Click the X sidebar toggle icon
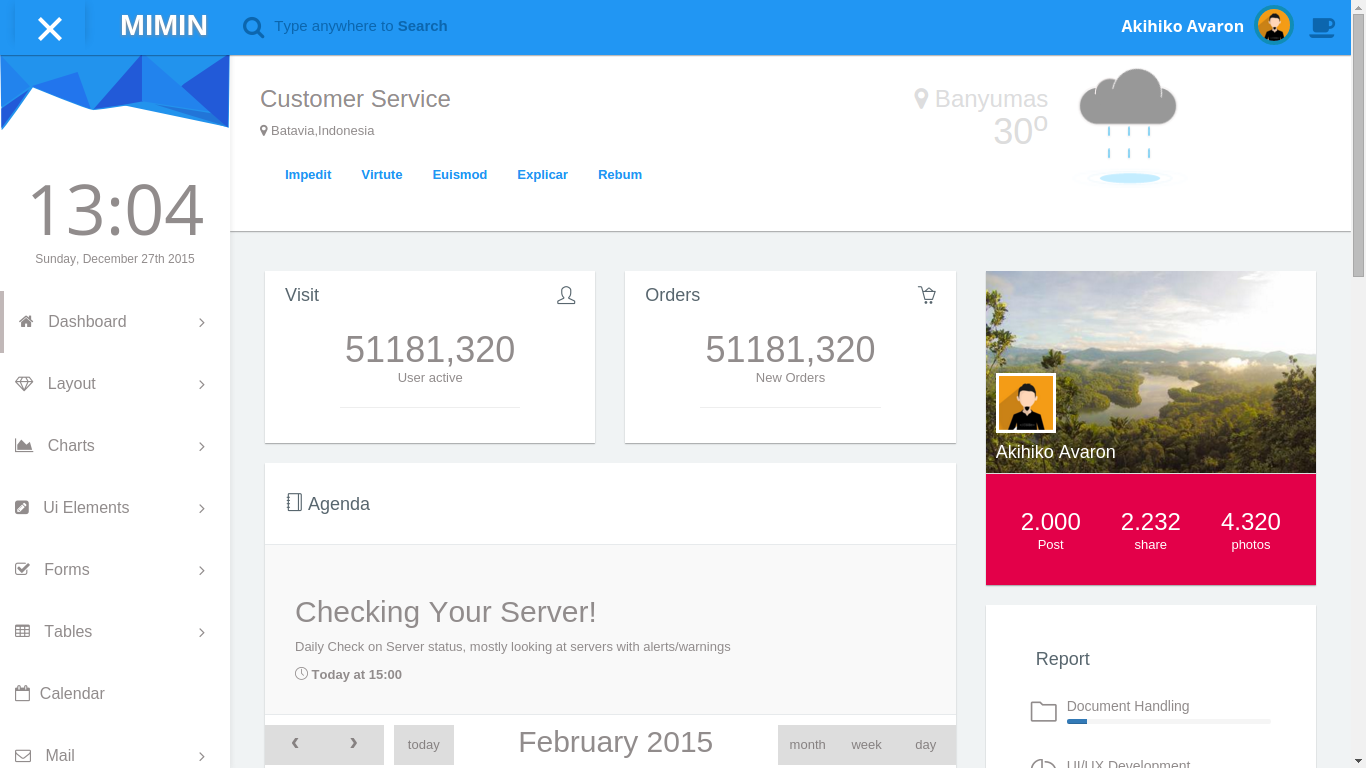This screenshot has height=768, width=1366. pyautogui.click(x=50, y=28)
